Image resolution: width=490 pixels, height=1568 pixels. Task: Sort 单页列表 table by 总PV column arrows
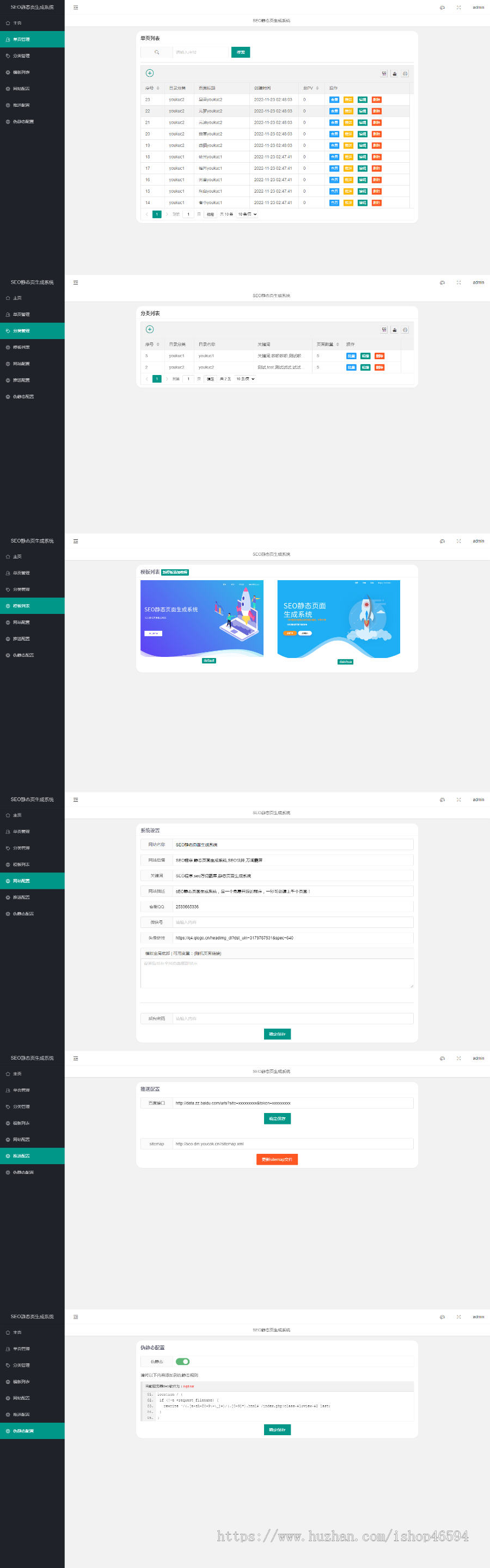(x=317, y=88)
